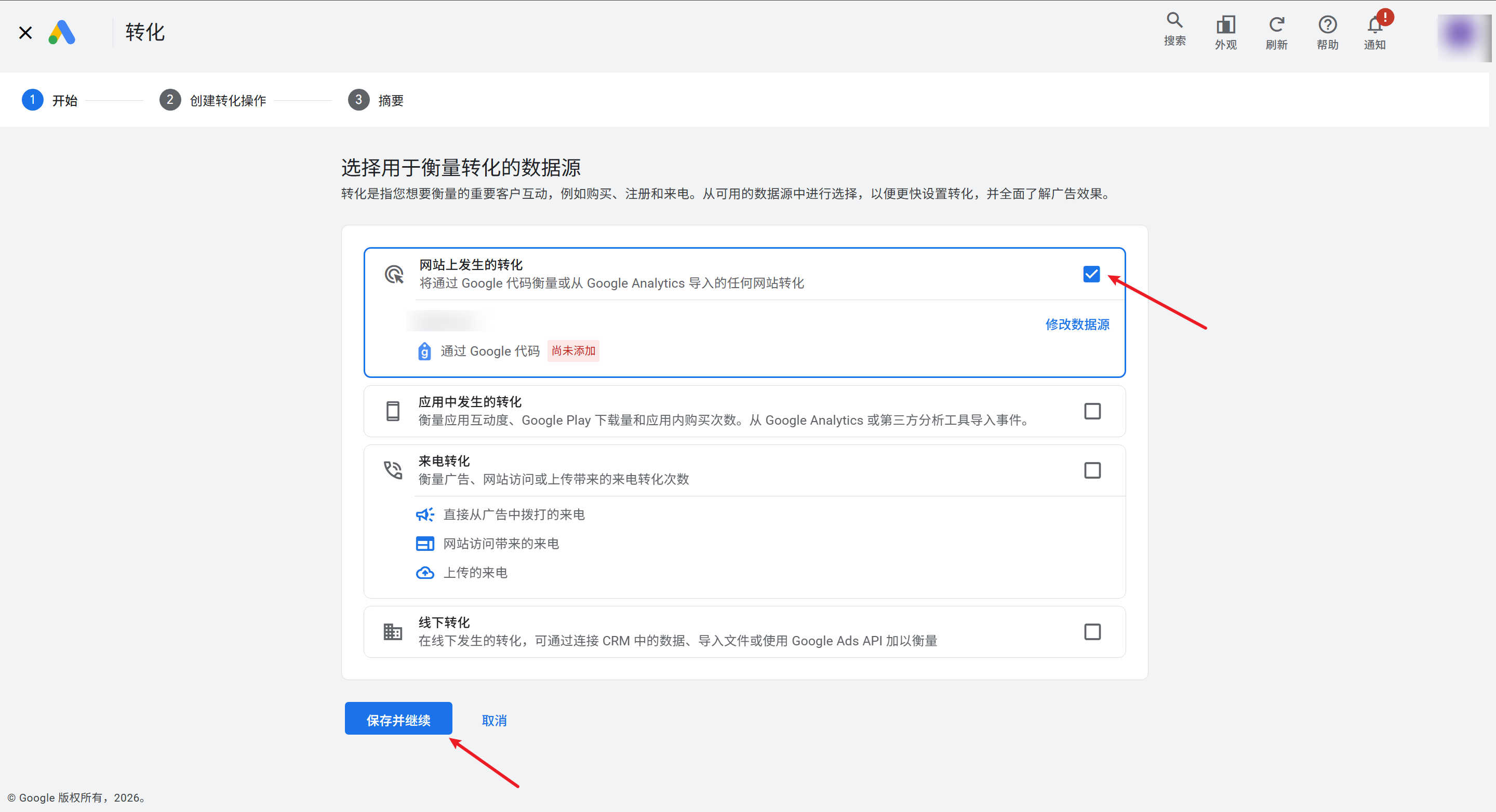Image resolution: width=1496 pixels, height=812 pixels.
Task: Click the website call icon
Action: 425,544
